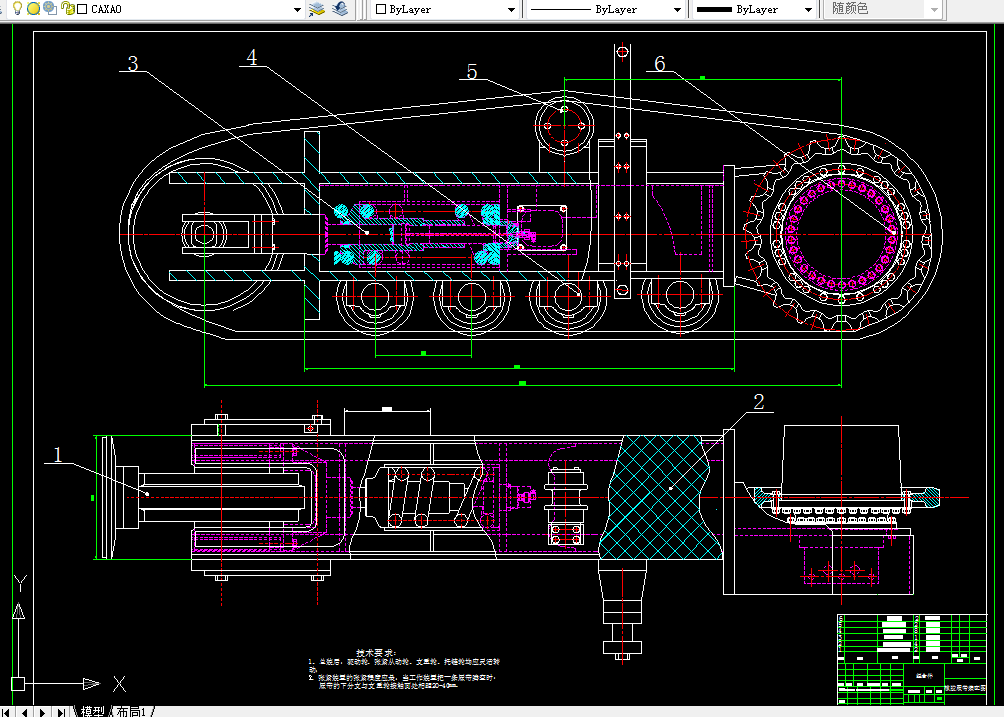This screenshot has width=1004, height=717.
Task: Open the CAXA0 layer list dropdown arrow
Action: pos(297,10)
